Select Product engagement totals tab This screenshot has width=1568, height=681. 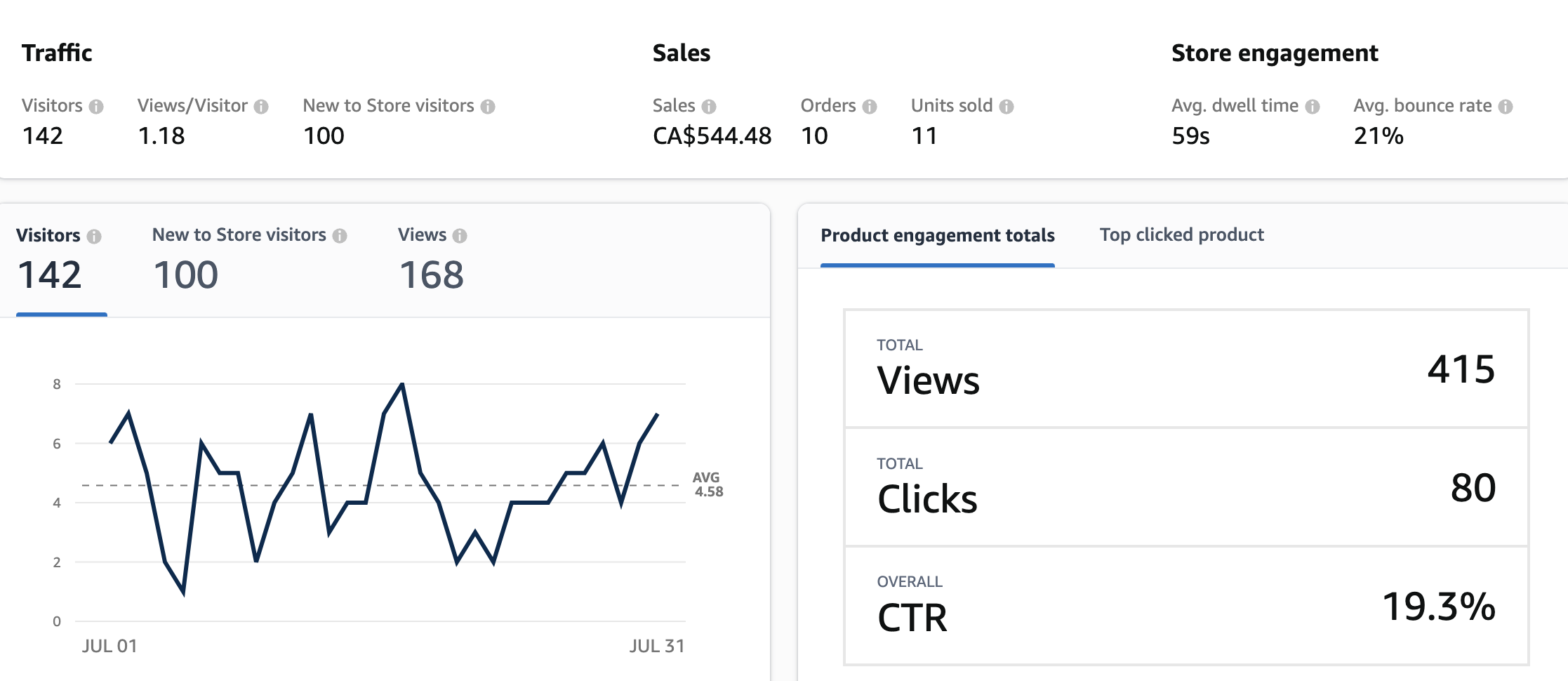pyautogui.click(x=938, y=236)
